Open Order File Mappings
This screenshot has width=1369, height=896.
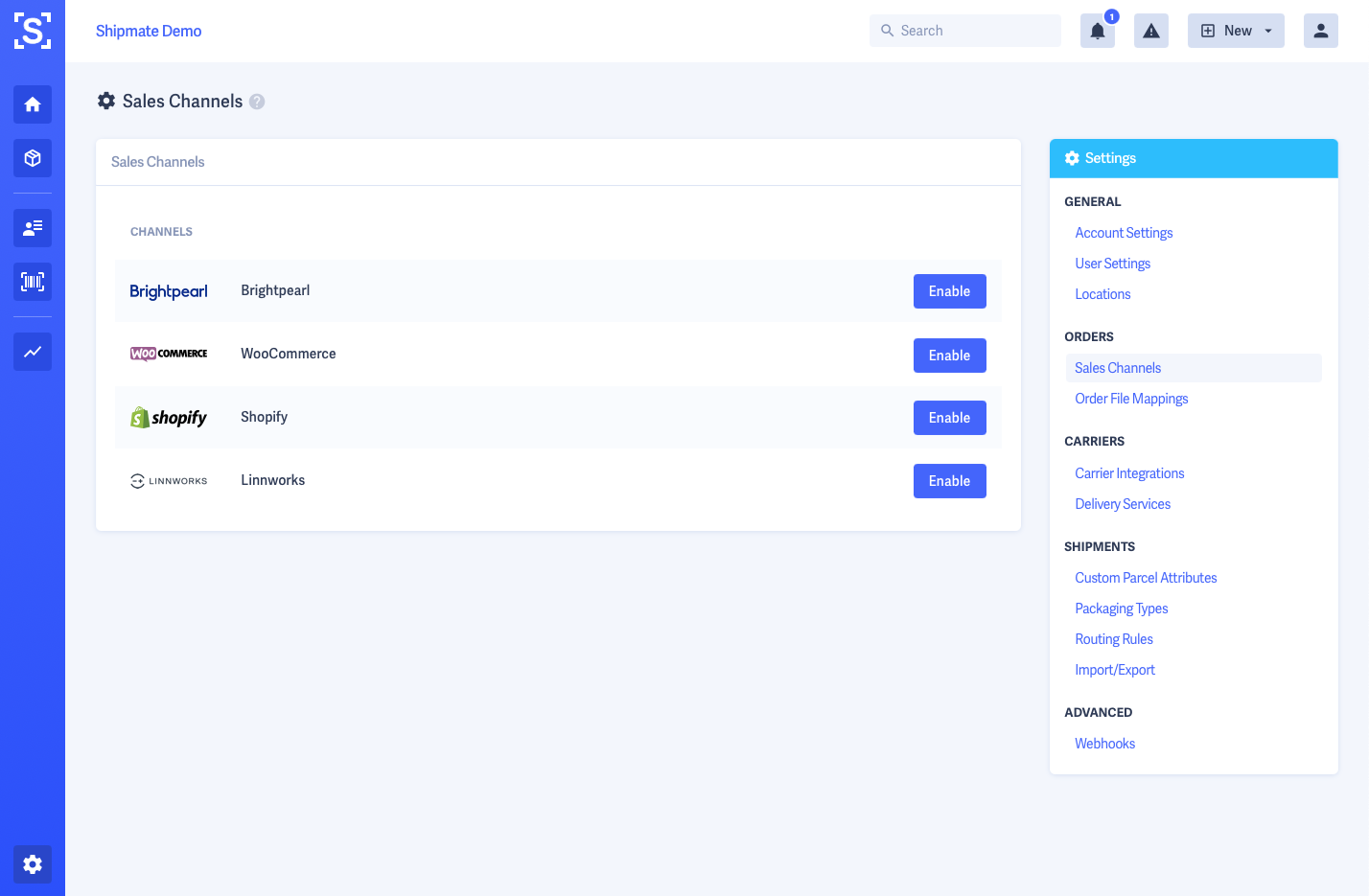pyautogui.click(x=1131, y=399)
